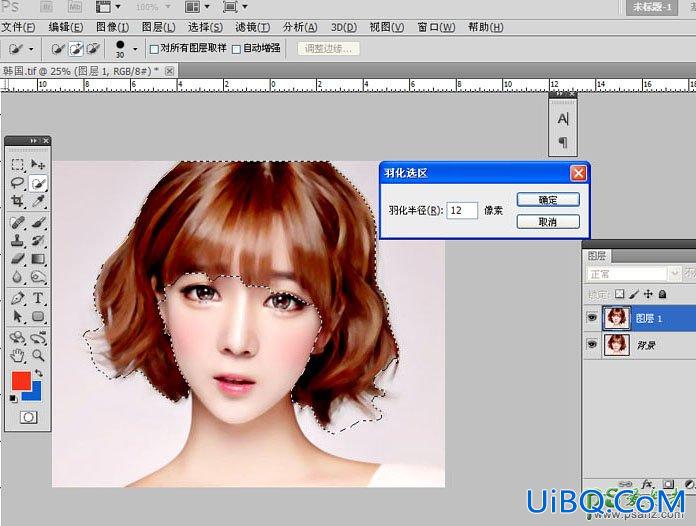Open the 编辑(E) menu

click(66, 28)
